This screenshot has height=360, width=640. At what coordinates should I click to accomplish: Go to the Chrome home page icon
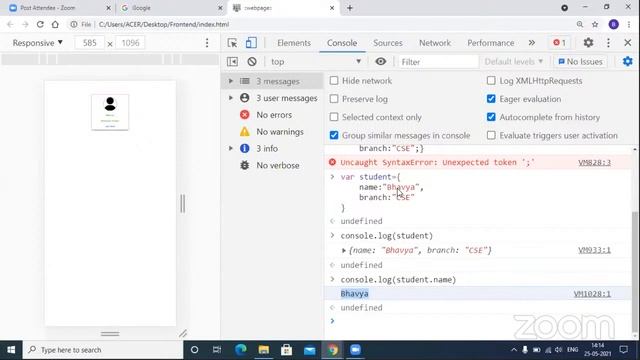tap(55, 24)
